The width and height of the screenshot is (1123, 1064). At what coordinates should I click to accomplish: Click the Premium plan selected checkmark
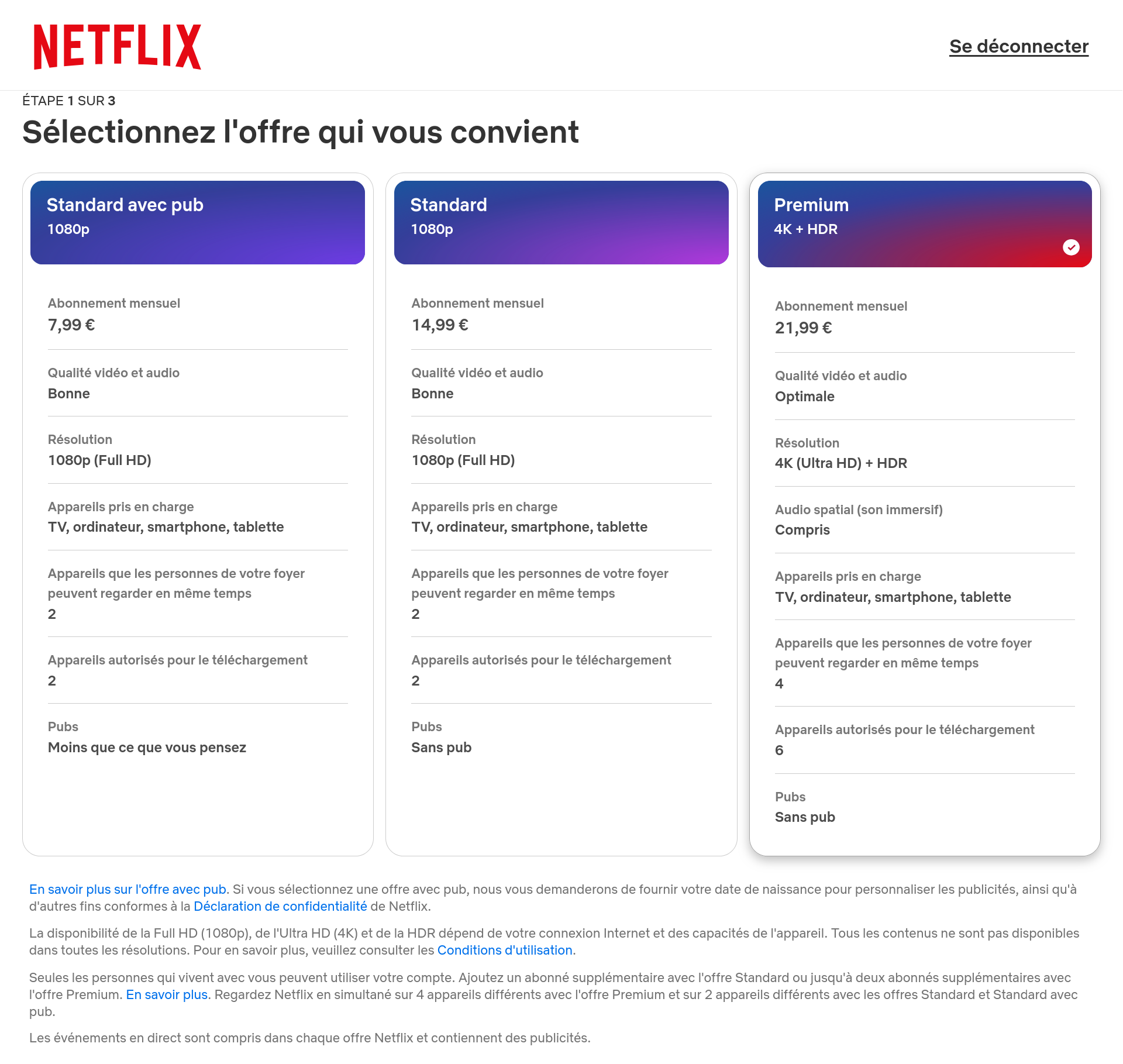[1071, 247]
